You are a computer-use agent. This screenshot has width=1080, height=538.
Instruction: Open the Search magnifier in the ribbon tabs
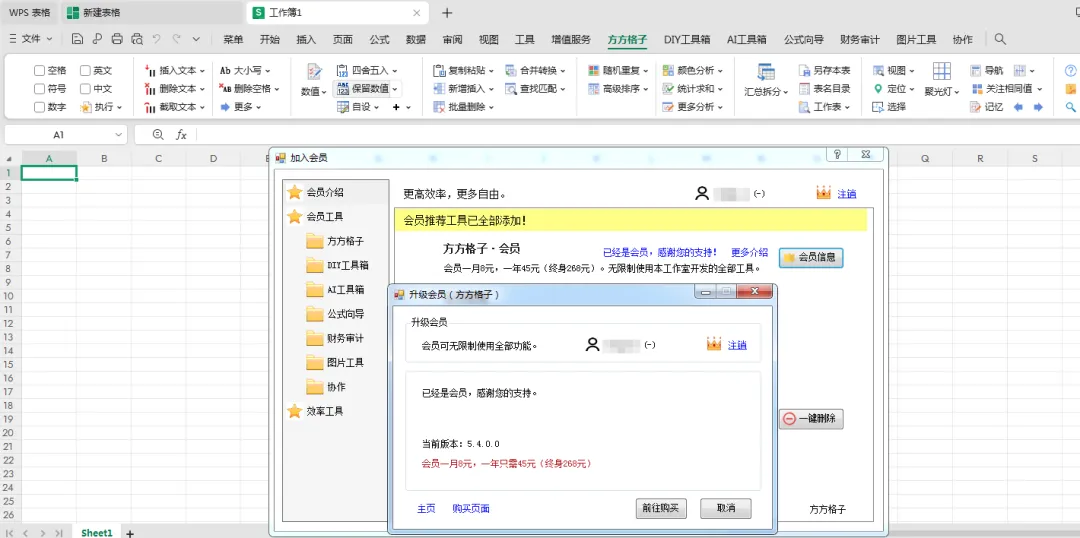click(x=1000, y=39)
